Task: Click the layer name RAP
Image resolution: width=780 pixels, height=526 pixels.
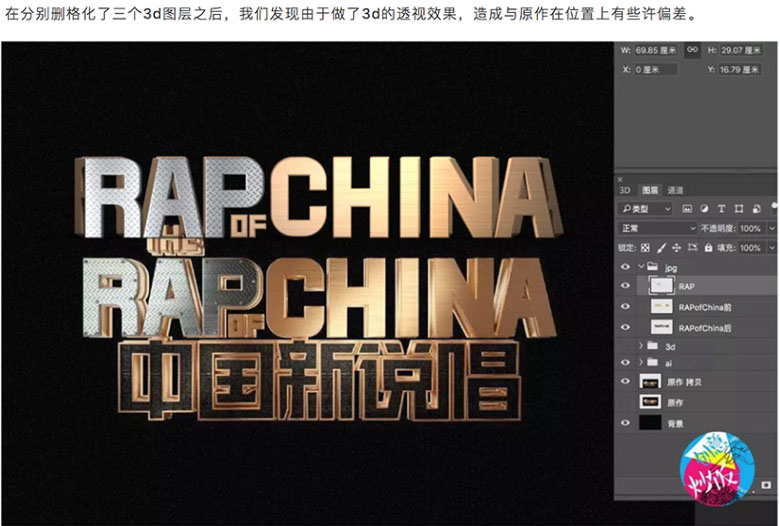Action: pos(686,286)
